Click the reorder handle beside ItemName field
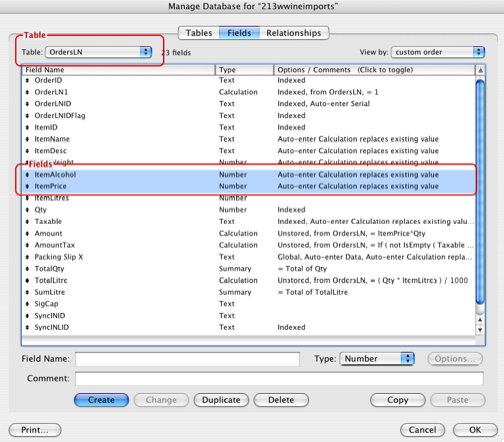504x442 pixels. (27, 139)
